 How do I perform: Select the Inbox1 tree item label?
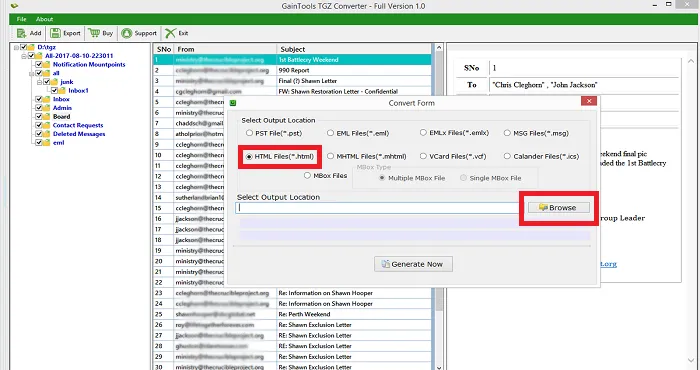[x=78, y=91]
